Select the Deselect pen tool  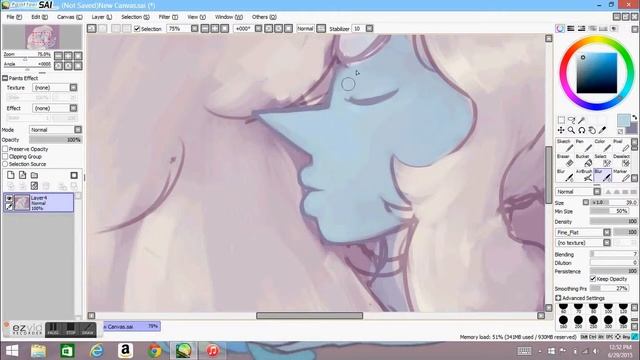pos(621,160)
